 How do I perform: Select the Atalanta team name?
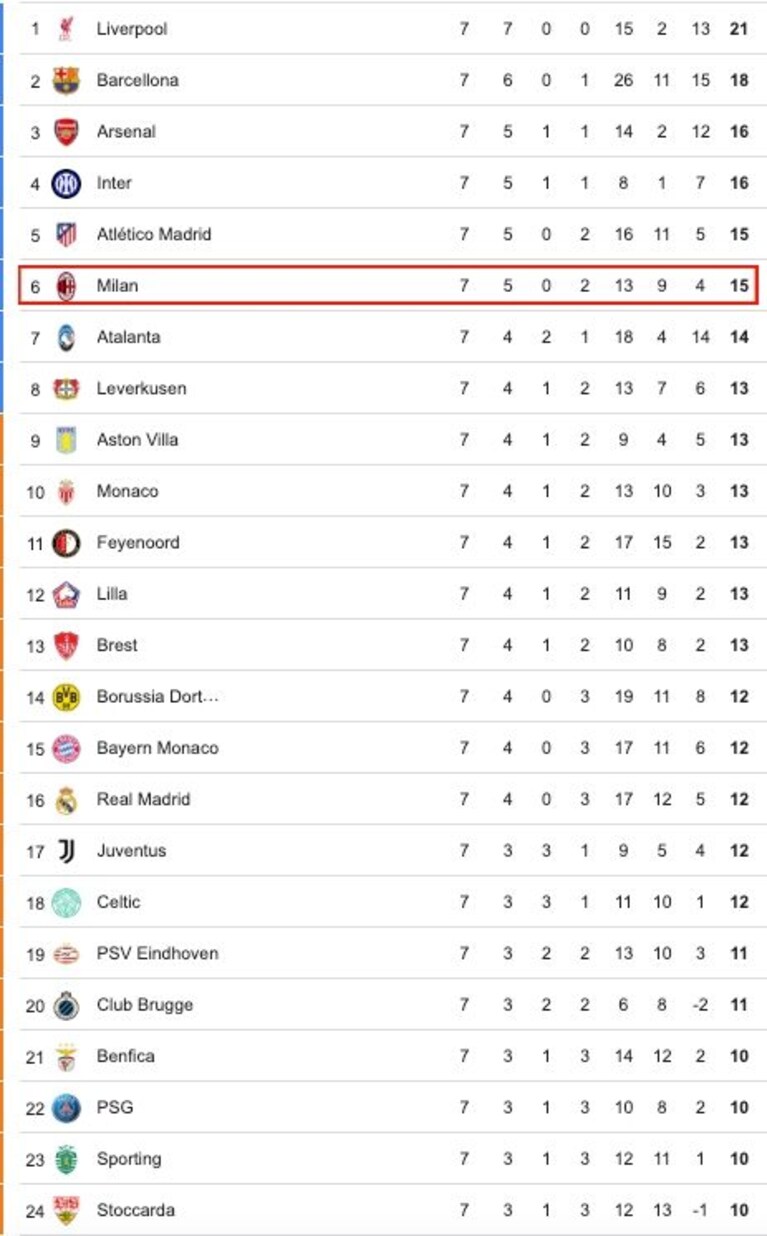pos(128,337)
